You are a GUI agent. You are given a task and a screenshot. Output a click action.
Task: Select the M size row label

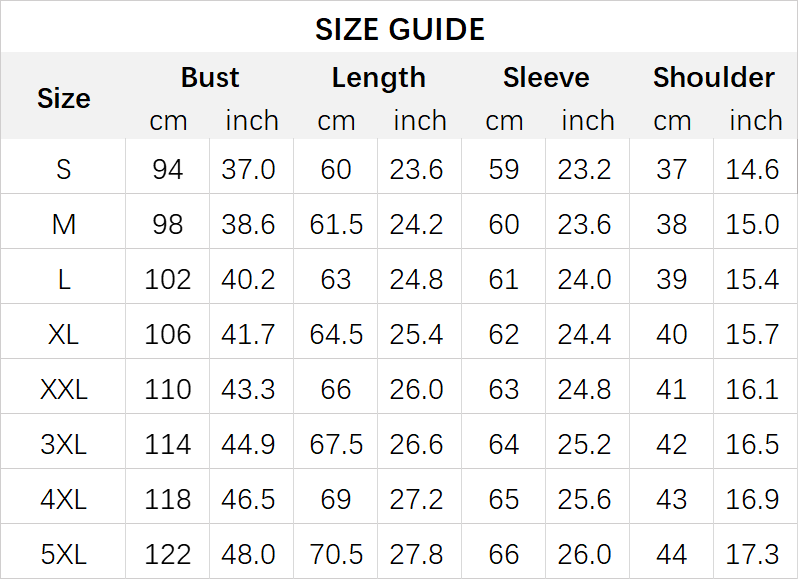[63, 224]
